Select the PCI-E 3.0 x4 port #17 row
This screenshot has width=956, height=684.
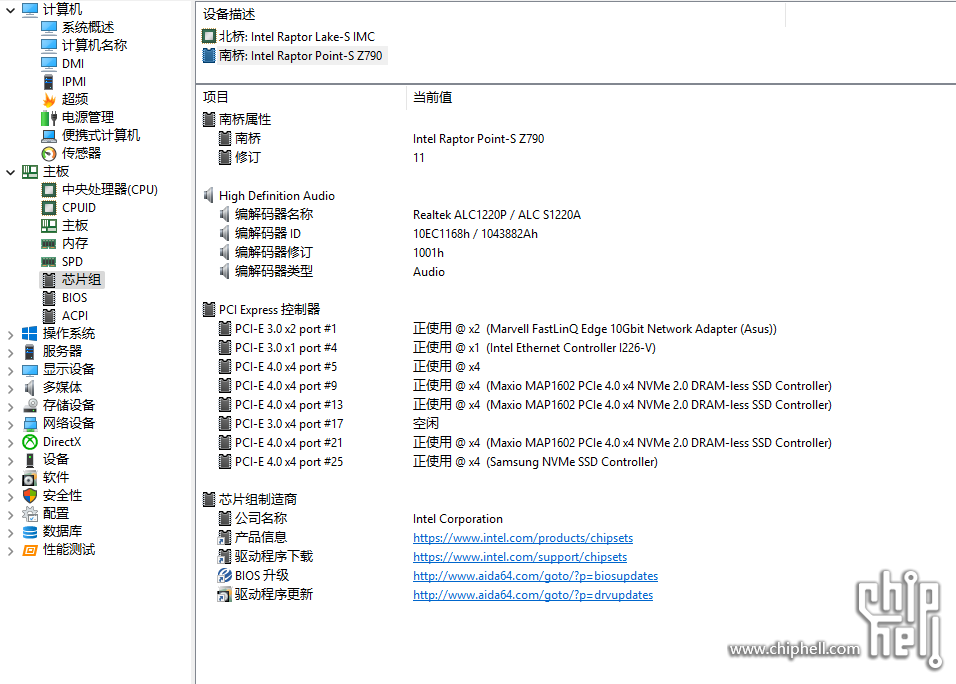point(576,424)
